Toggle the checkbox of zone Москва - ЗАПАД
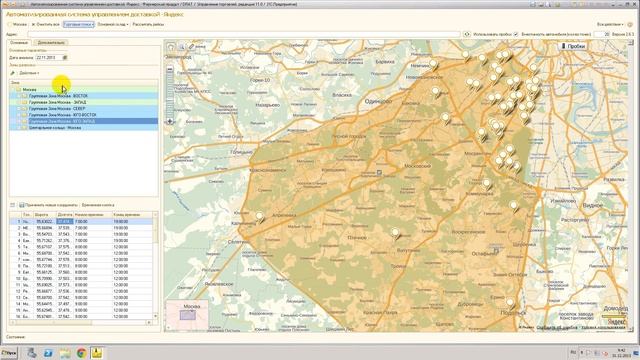The width and height of the screenshot is (640, 360). coord(18,102)
